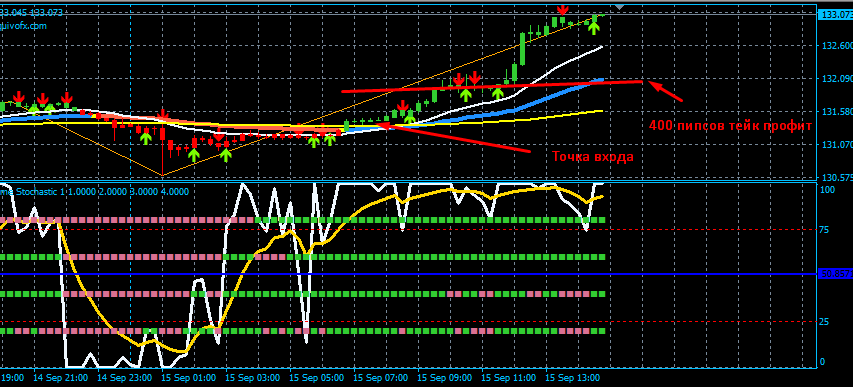853x387 pixels.
Task: Click the 15 Sep 13:00 time label
Action: click(x=572, y=377)
